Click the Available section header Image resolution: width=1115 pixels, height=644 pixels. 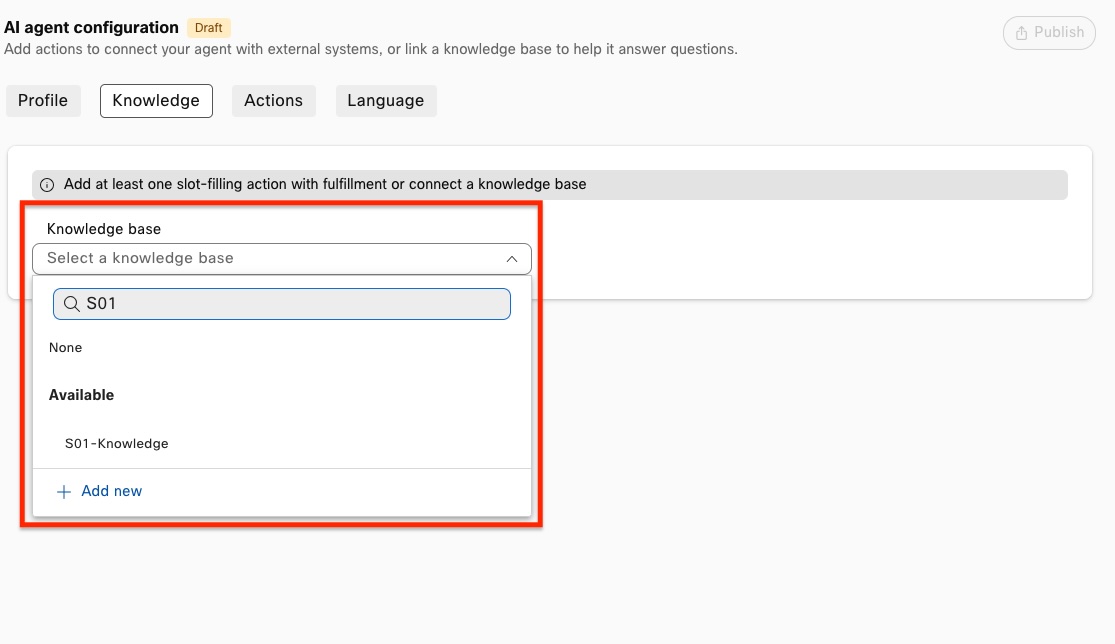pyautogui.click(x=82, y=396)
